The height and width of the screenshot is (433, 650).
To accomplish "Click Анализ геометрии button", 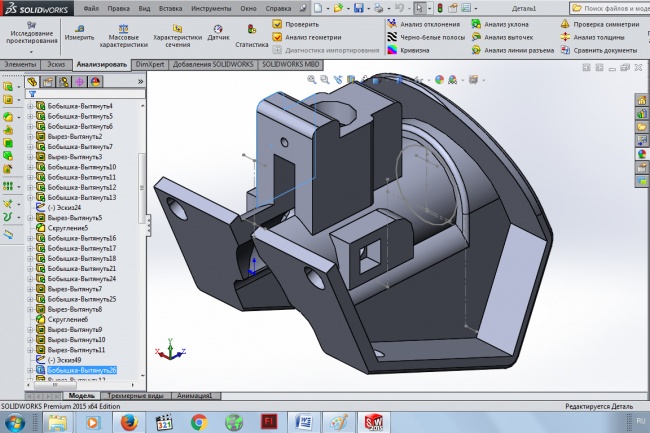I will pyautogui.click(x=307, y=37).
